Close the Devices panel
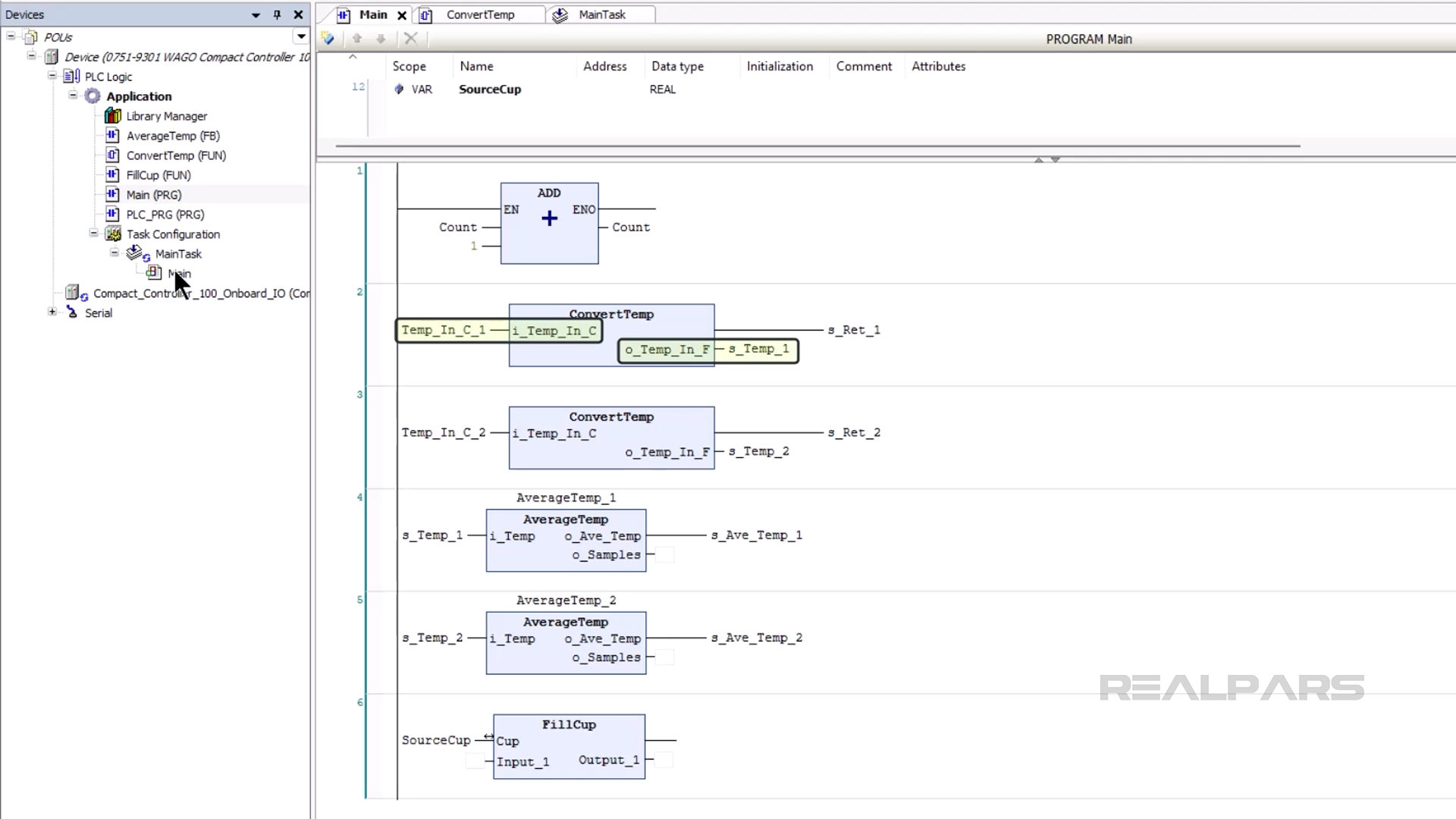The image size is (1456, 819). [x=298, y=14]
